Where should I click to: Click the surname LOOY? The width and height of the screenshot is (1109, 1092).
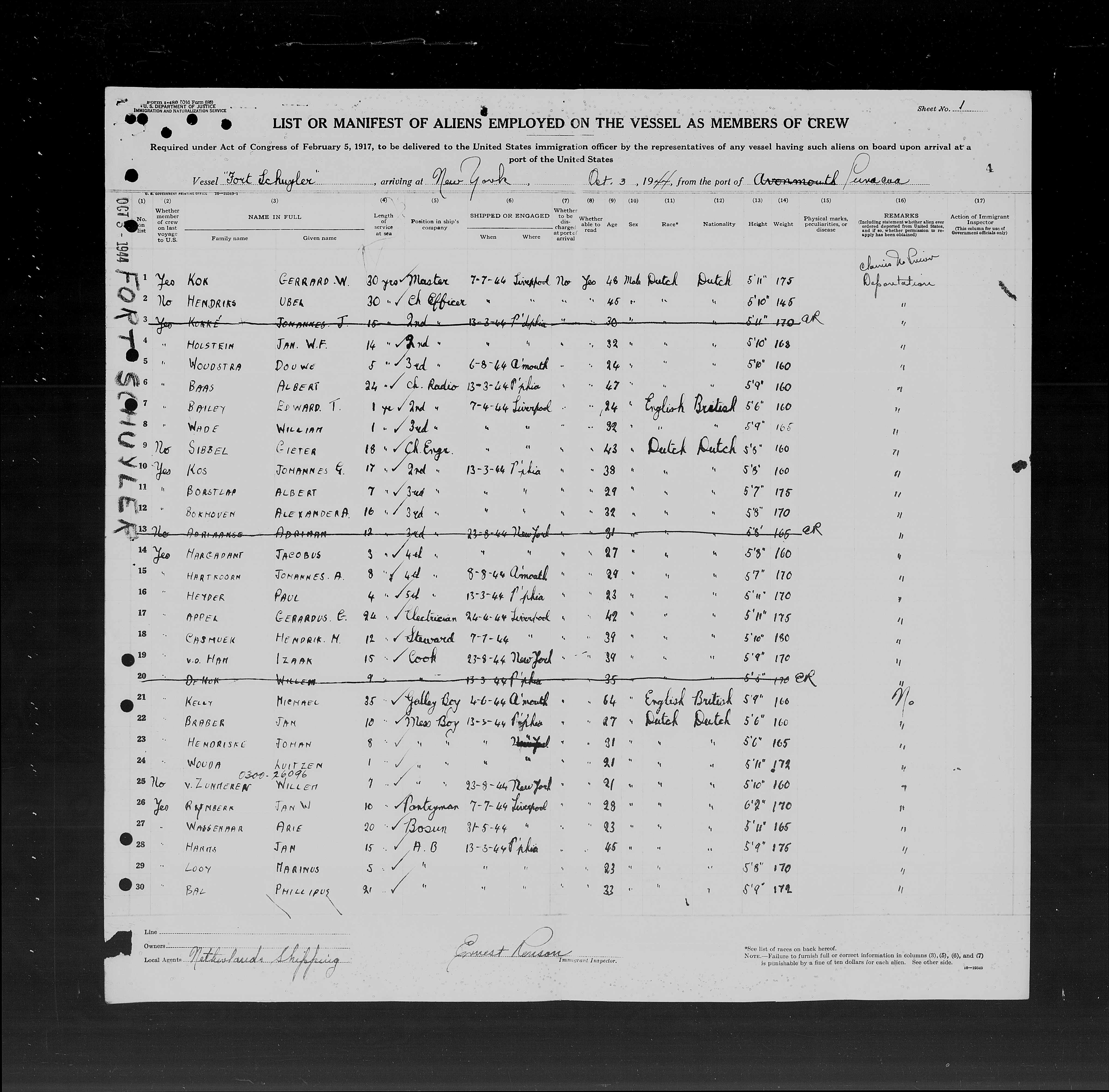tap(198, 870)
